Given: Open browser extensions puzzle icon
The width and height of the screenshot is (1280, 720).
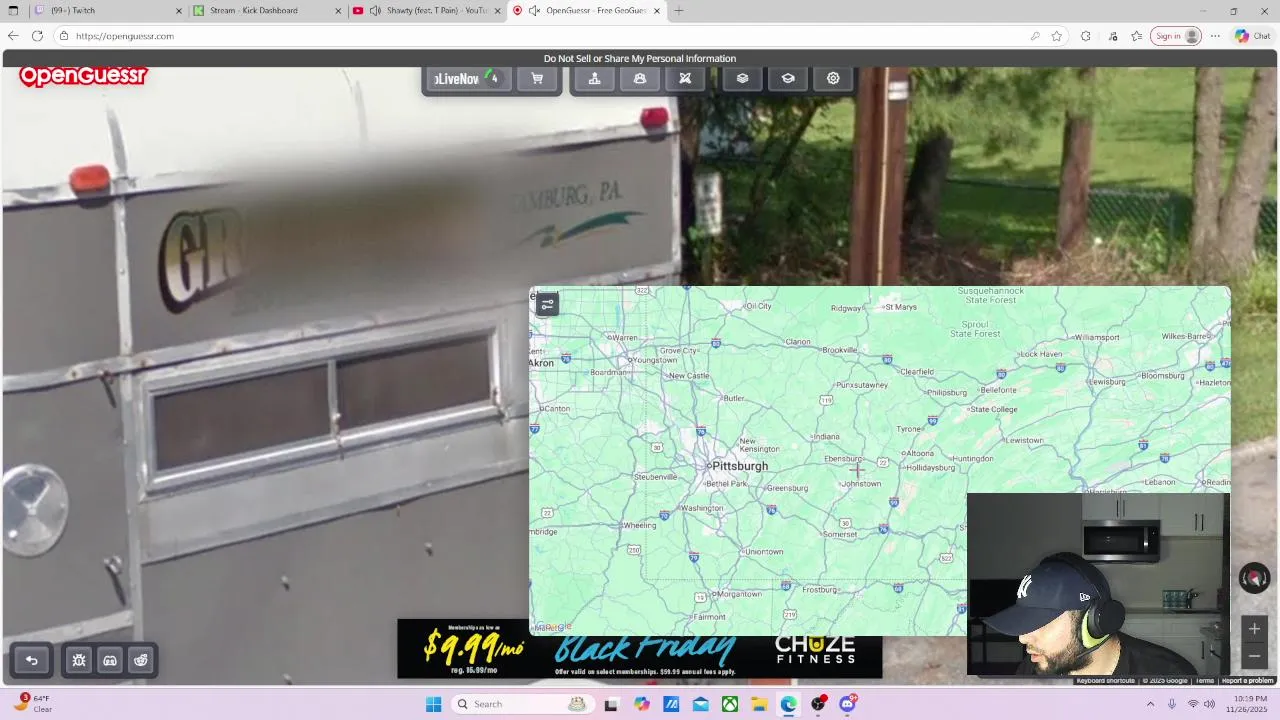Looking at the screenshot, I should [1086, 36].
